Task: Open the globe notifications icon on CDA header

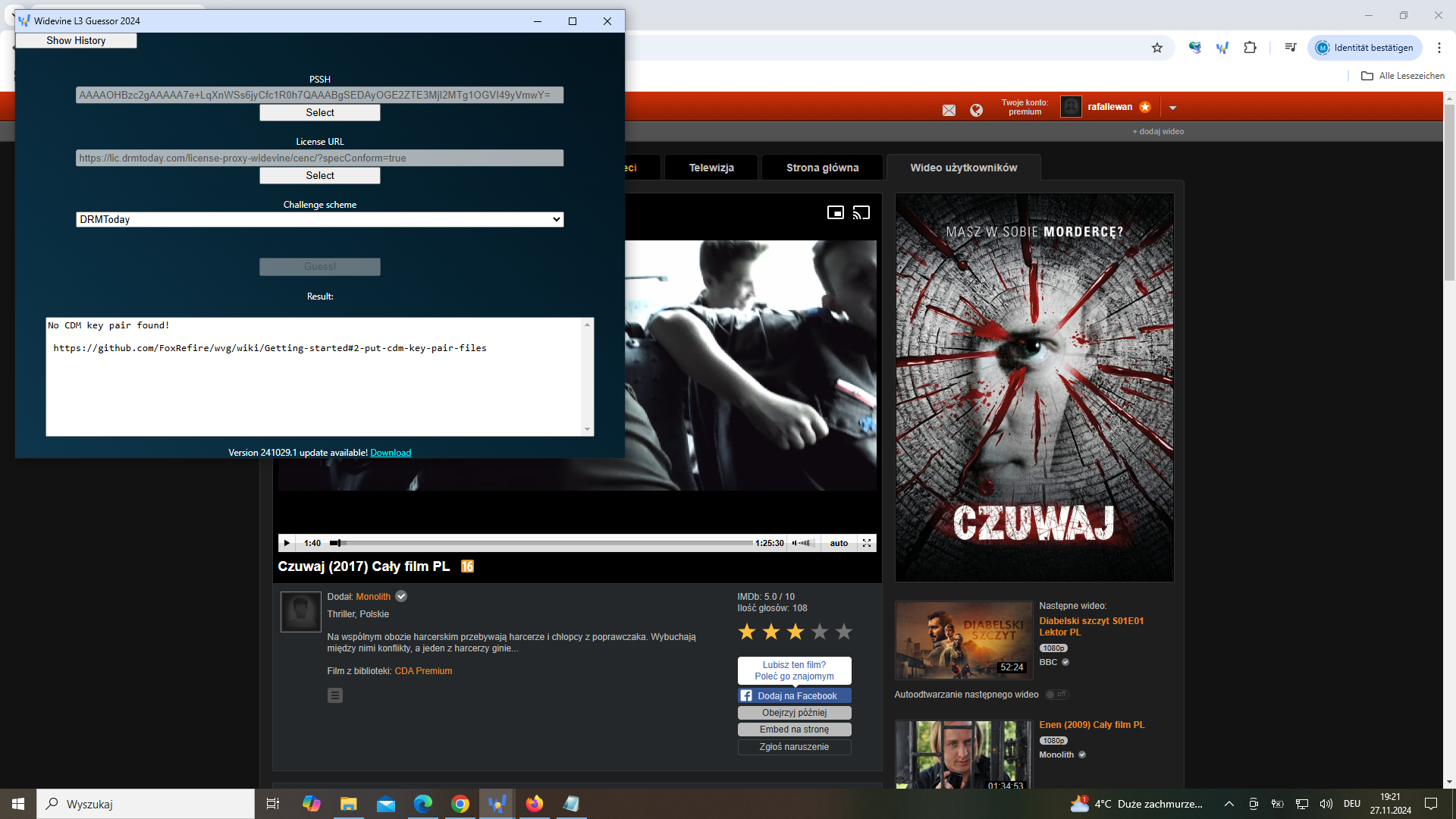Action: [x=976, y=111]
